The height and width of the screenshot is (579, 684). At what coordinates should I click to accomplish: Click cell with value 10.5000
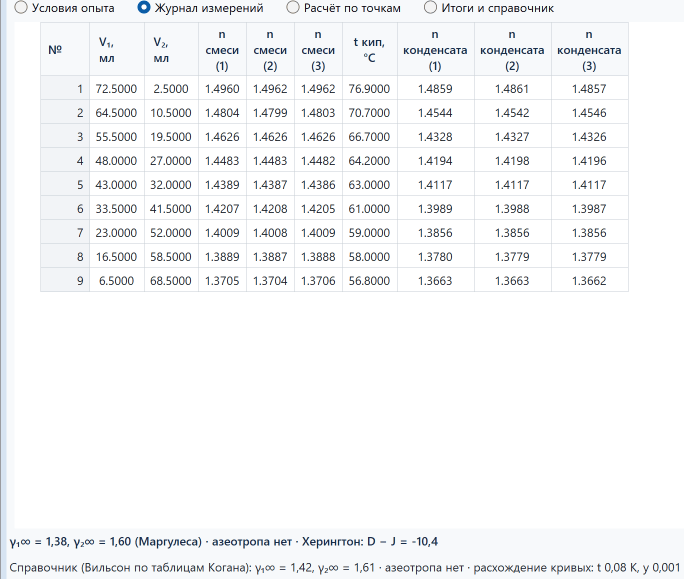(x=171, y=113)
